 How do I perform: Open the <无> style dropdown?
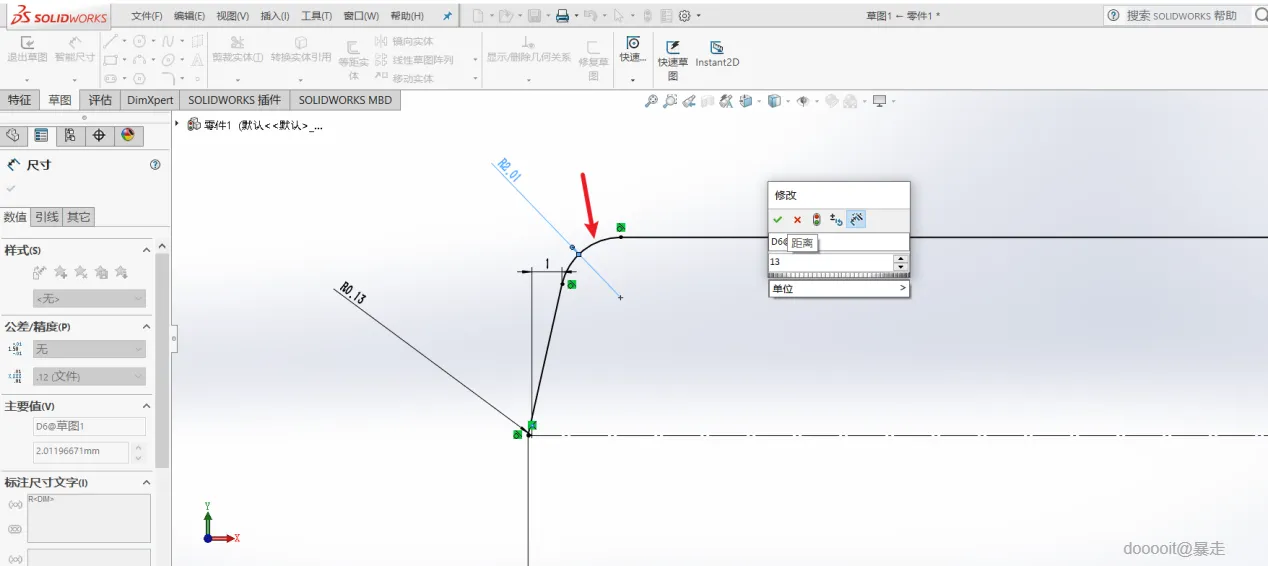point(89,299)
